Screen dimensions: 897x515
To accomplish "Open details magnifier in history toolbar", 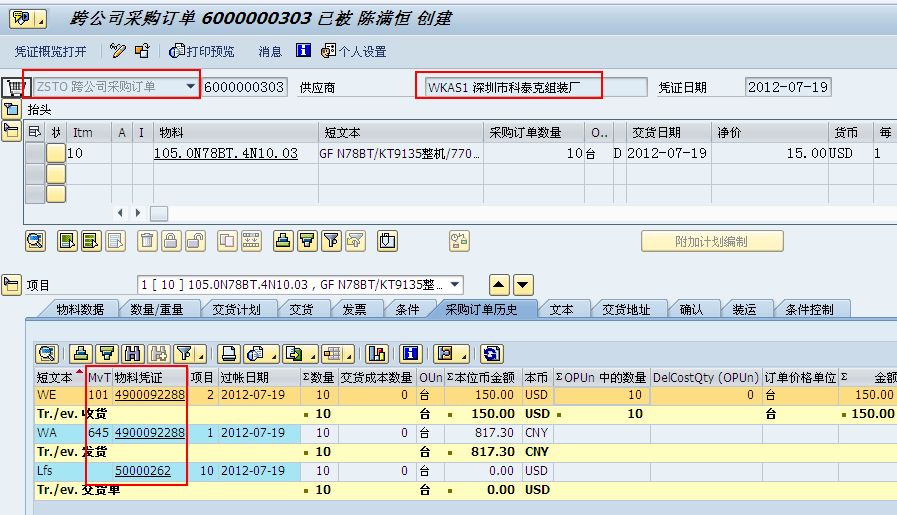I will (x=47, y=354).
